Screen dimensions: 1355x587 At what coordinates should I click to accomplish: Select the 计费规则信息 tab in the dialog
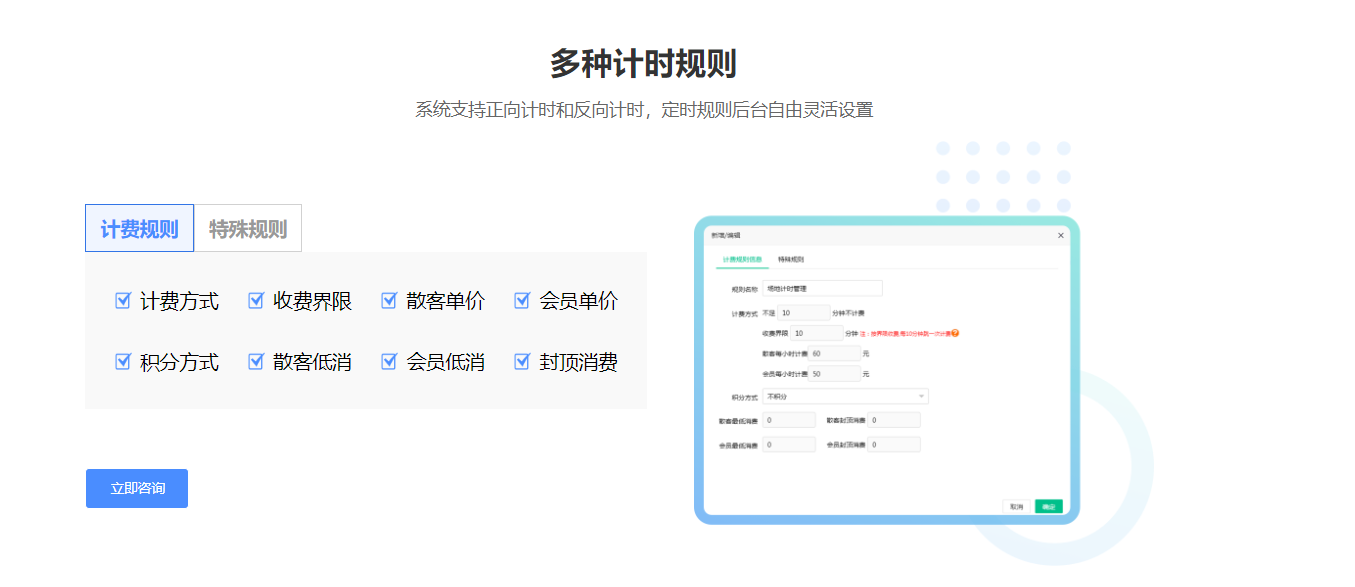pos(741,258)
